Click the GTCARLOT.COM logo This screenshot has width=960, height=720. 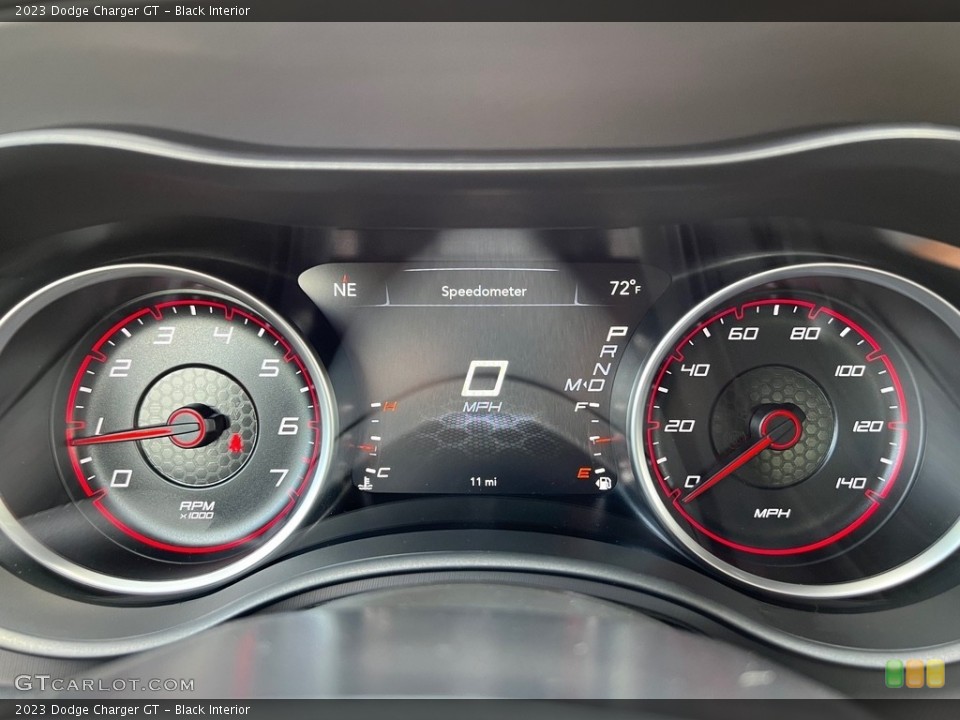click(104, 683)
